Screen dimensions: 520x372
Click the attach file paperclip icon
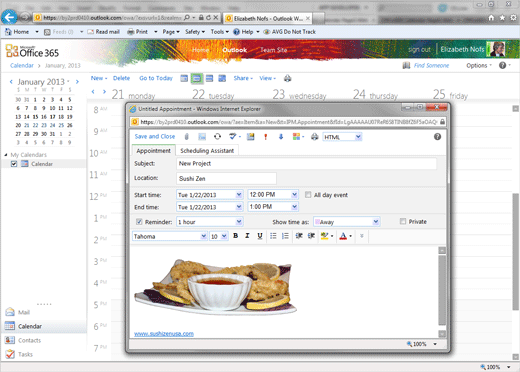(x=187, y=137)
